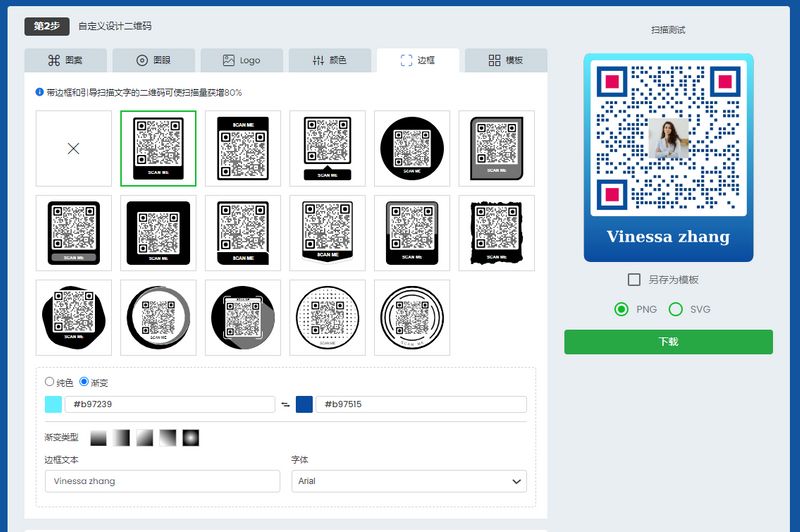Click the blue info icon beside tip text
Image resolution: width=800 pixels, height=532 pixels.
click(39, 92)
